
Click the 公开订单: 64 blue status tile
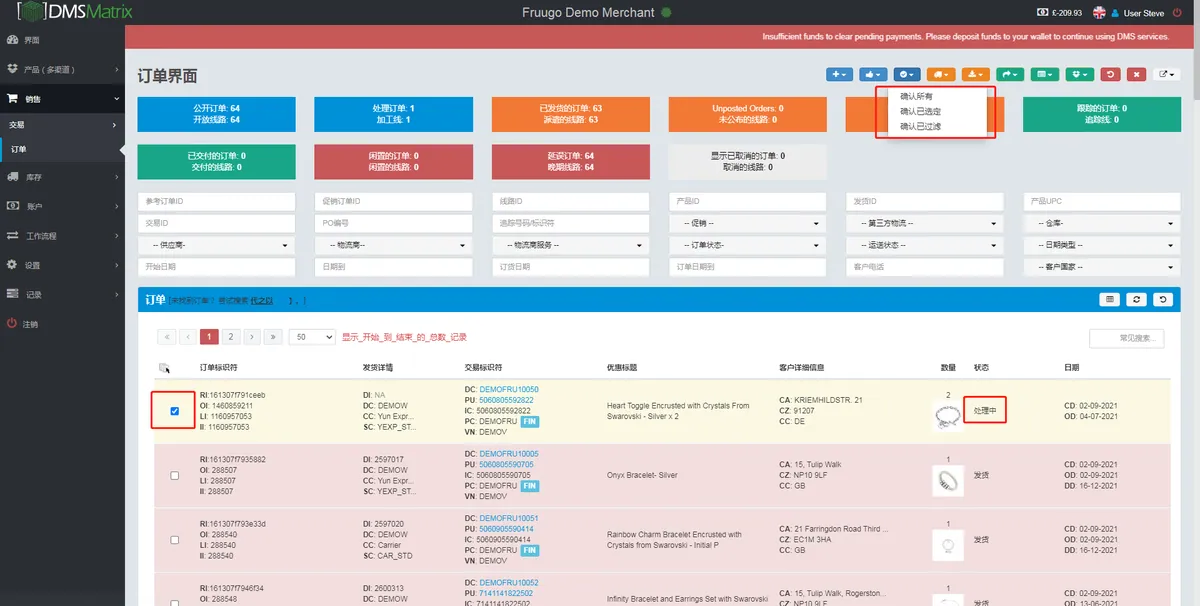[x=216, y=114]
